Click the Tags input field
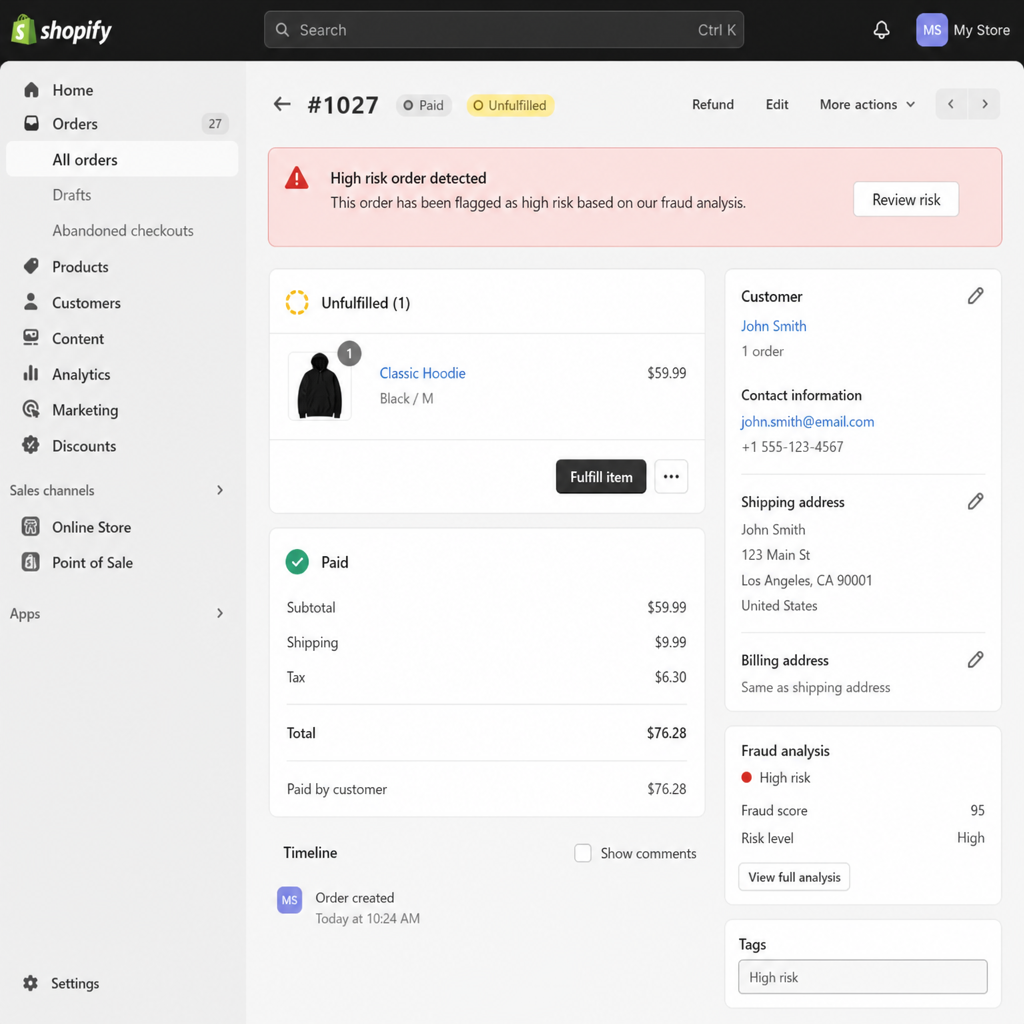Viewport: 1024px width, 1024px height. pyautogui.click(x=863, y=977)
